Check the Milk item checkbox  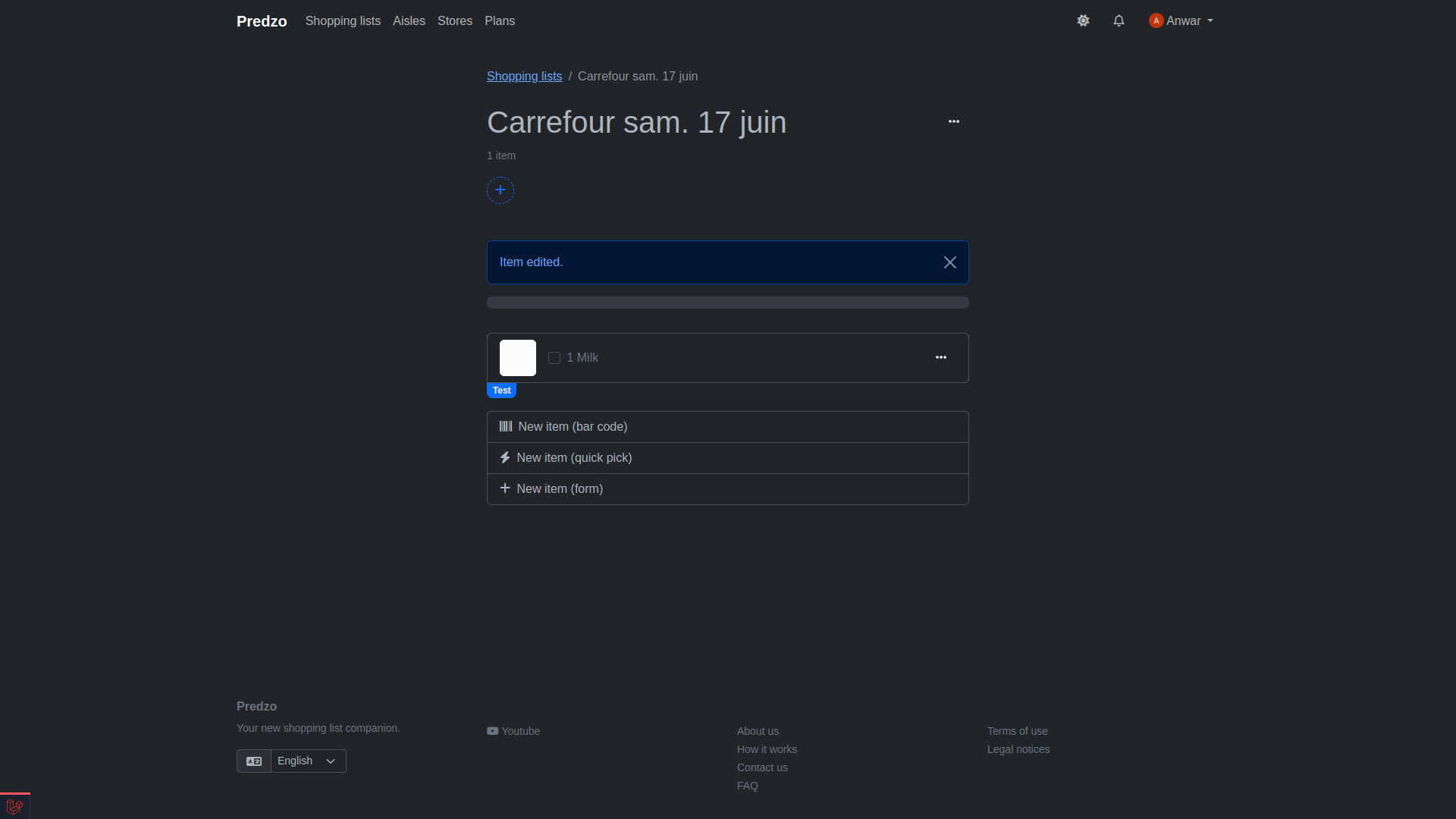(554, 358)
